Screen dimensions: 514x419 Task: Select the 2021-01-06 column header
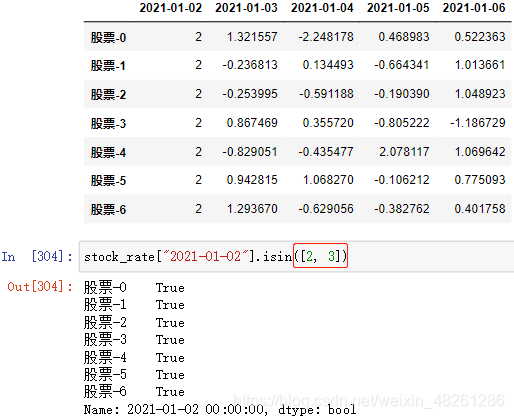tap(474, 8)
